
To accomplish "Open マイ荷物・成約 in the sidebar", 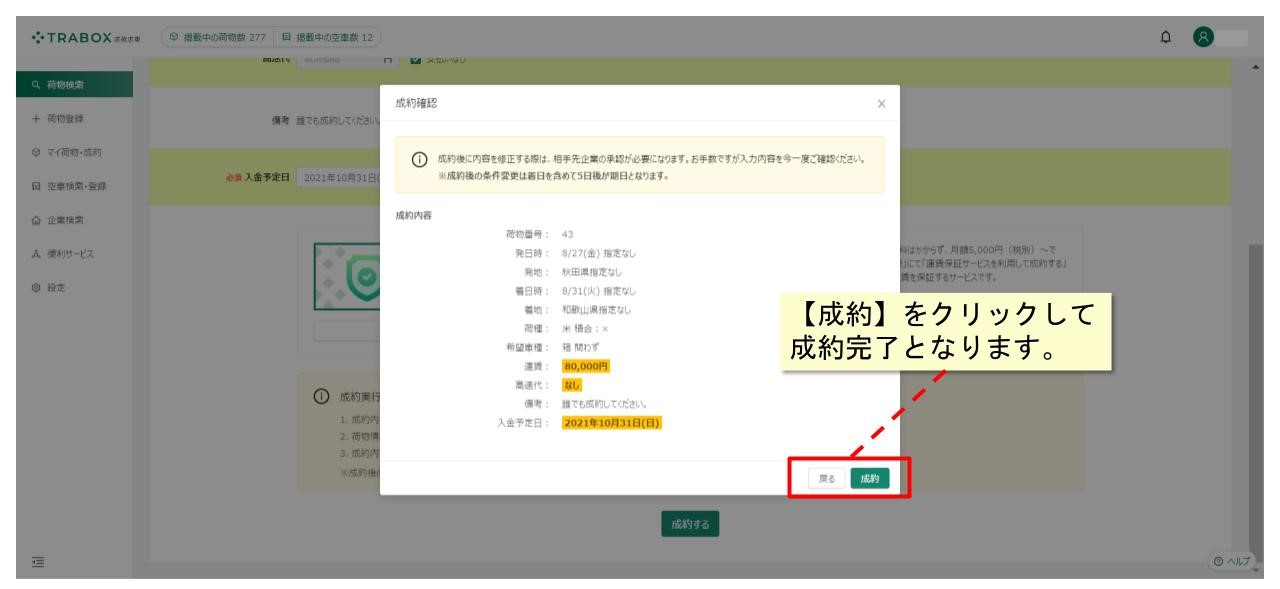I will [72, 151].
